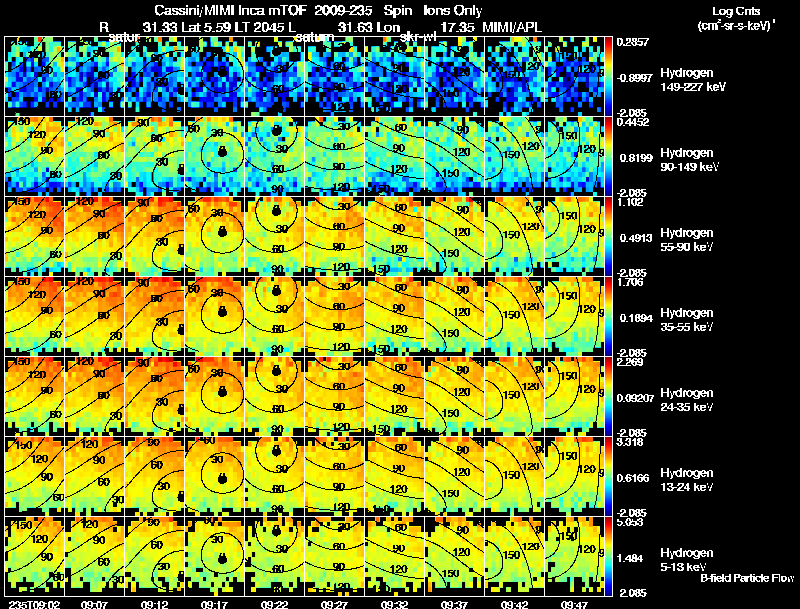Click the '1.484' scale value
The image size is (800, 609).
click(x=632, y=558)
